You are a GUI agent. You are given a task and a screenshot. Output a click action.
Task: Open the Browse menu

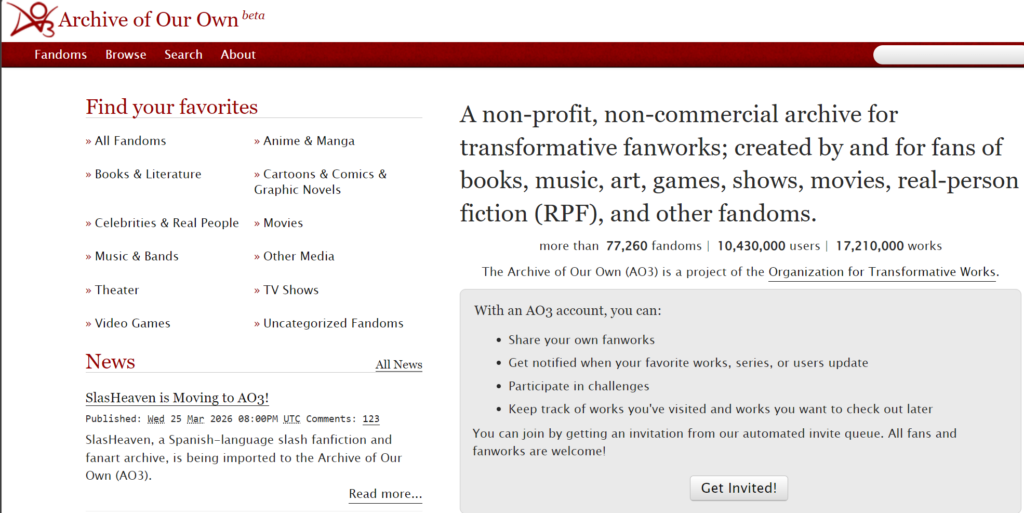[x=126, y=55]
